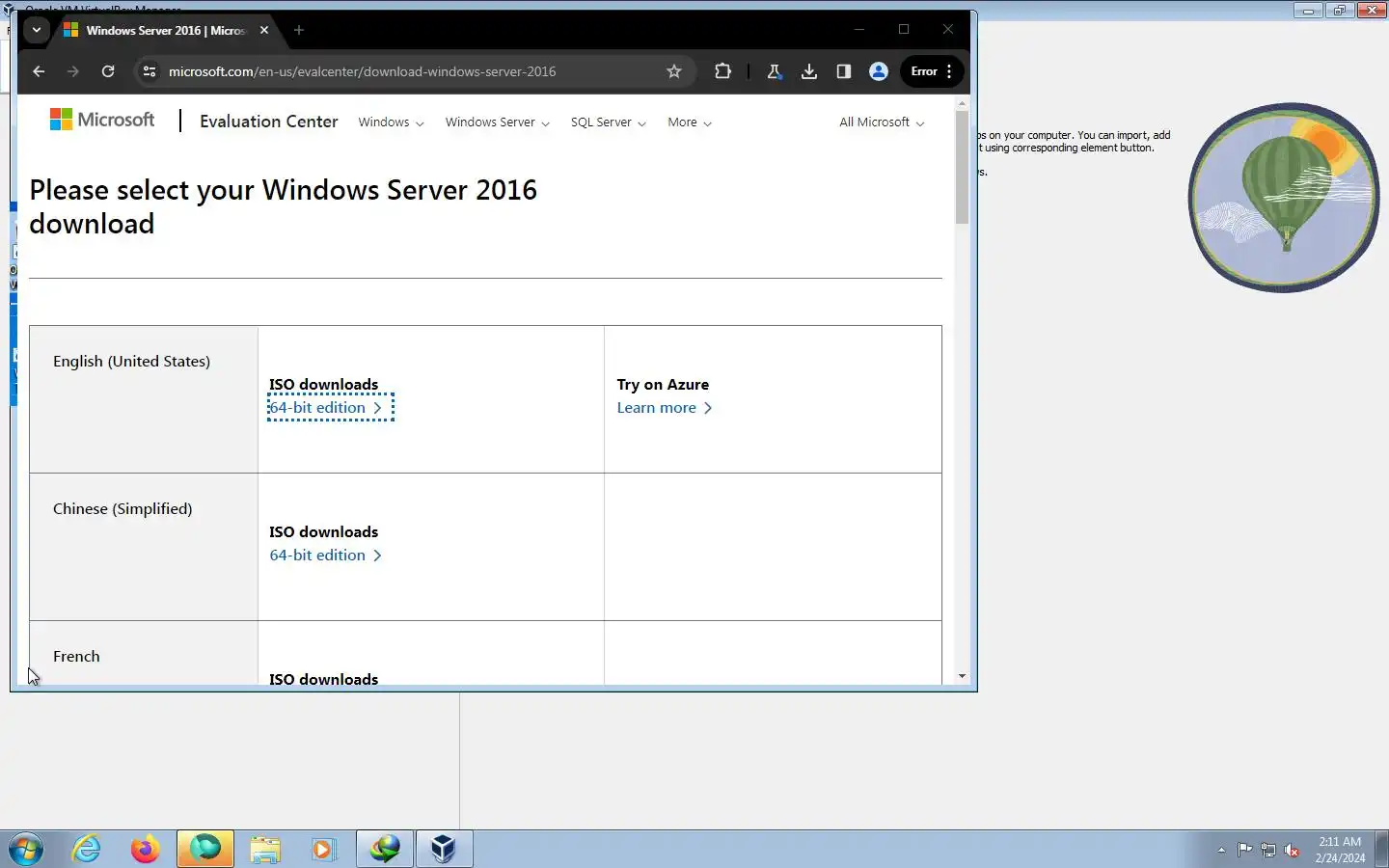Open Chrome Labs flask icon
Screen dimensions: 1389x868
click(x=775, y=71)
